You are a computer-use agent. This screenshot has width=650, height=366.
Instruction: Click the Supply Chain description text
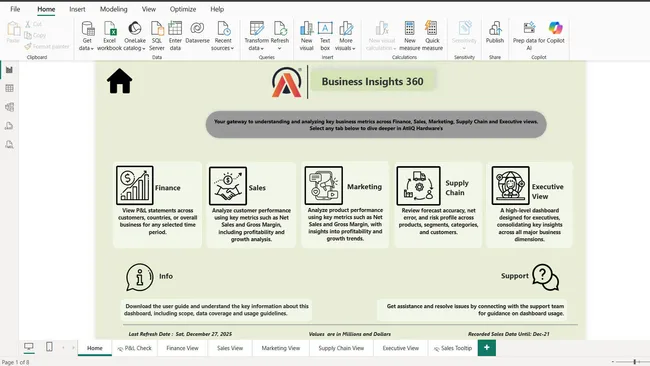(x=438, y=221)
